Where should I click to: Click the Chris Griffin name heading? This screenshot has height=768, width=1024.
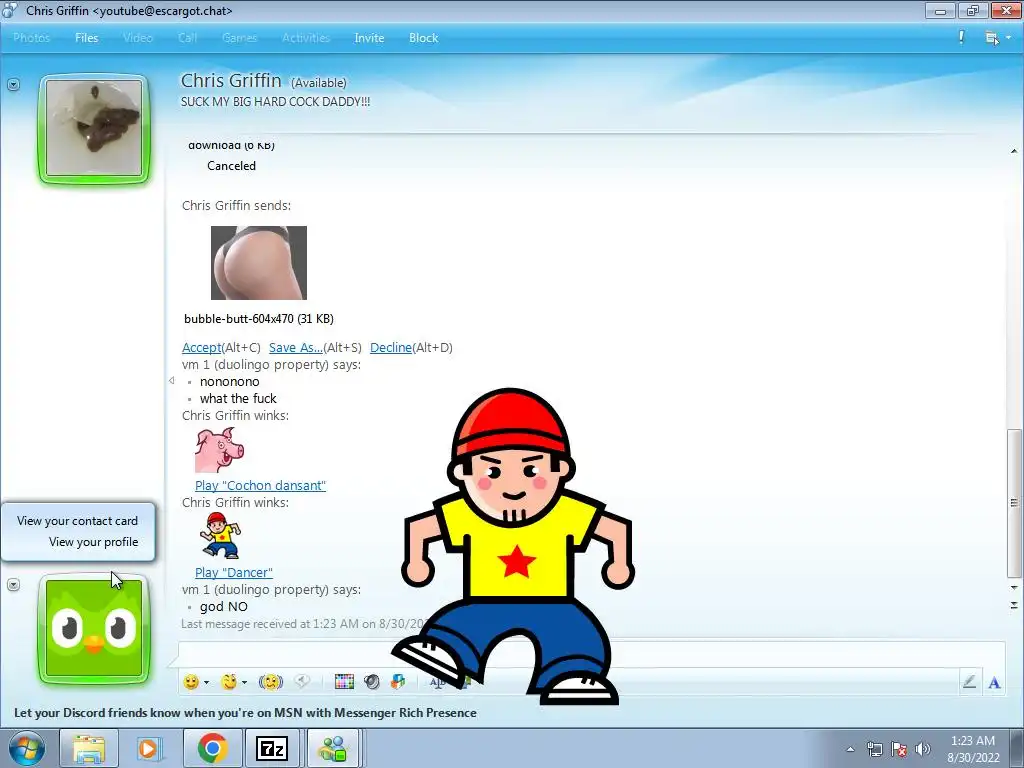tap(231, 80)
